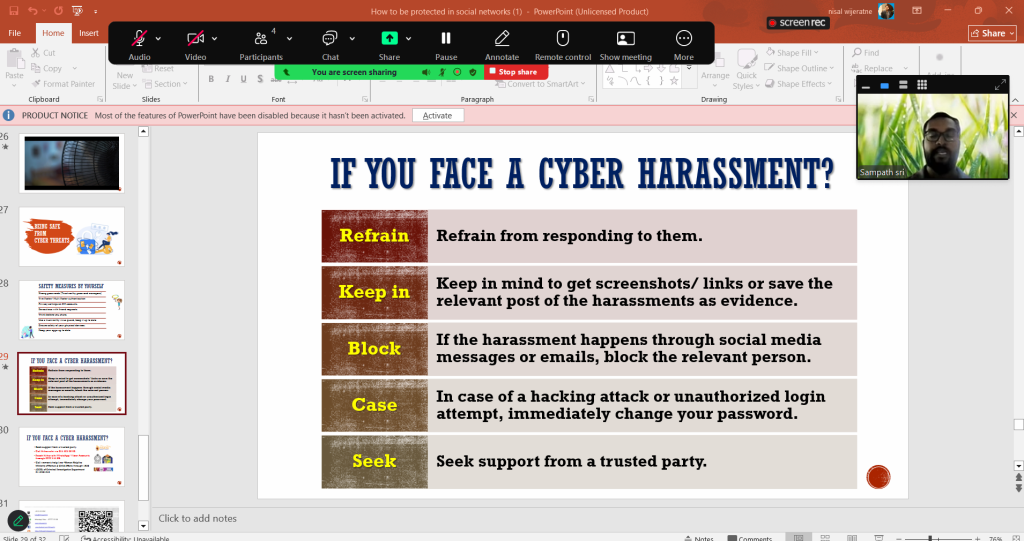Select slide 28 thumbnail Safety Measures
Image resolution: width=1024 pixels, height=541 pixels.
(72, 309)
